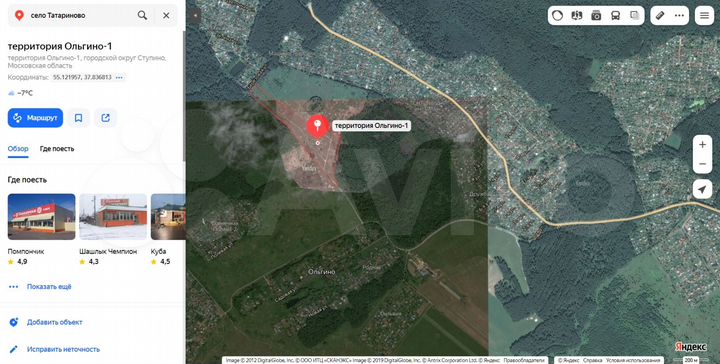Open the Помпончик photo thumbnail
The height and width of the screenshot is (364, 720).
(41, 217)
